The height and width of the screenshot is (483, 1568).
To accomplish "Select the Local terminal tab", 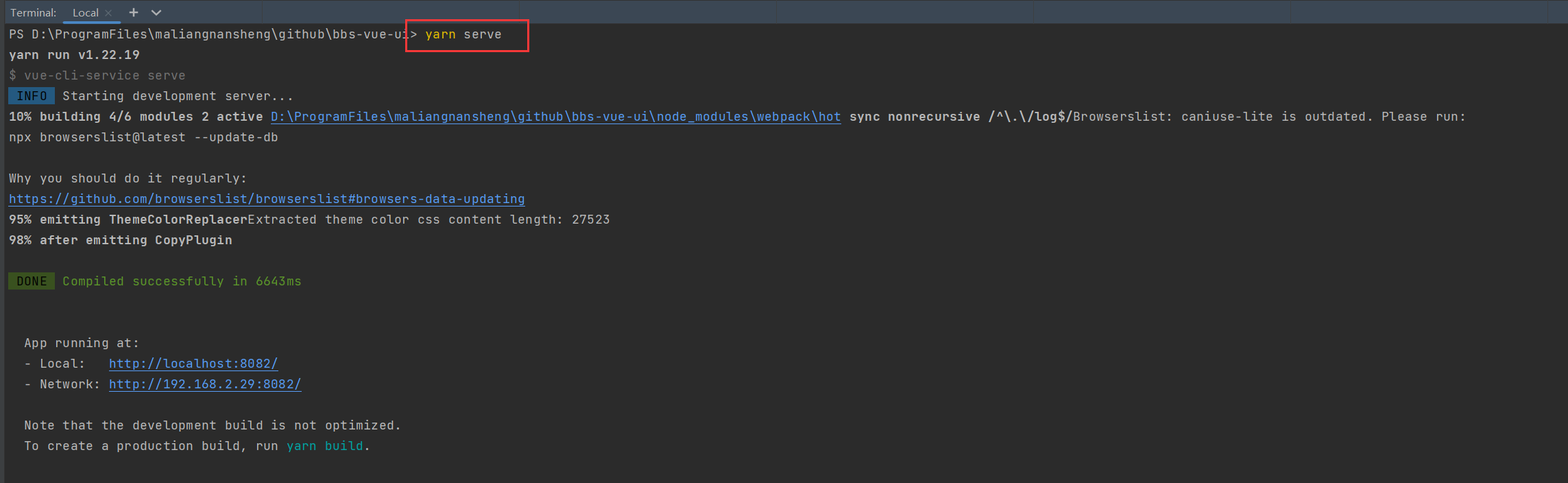I will point(85,12).
